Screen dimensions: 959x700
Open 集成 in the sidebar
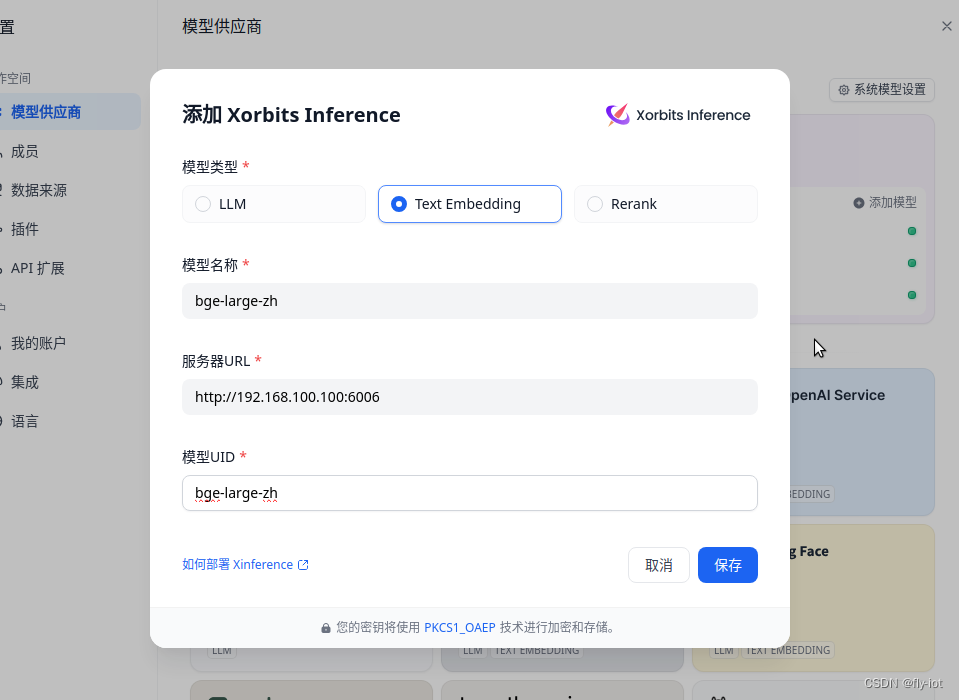click(x=24, y=383)
